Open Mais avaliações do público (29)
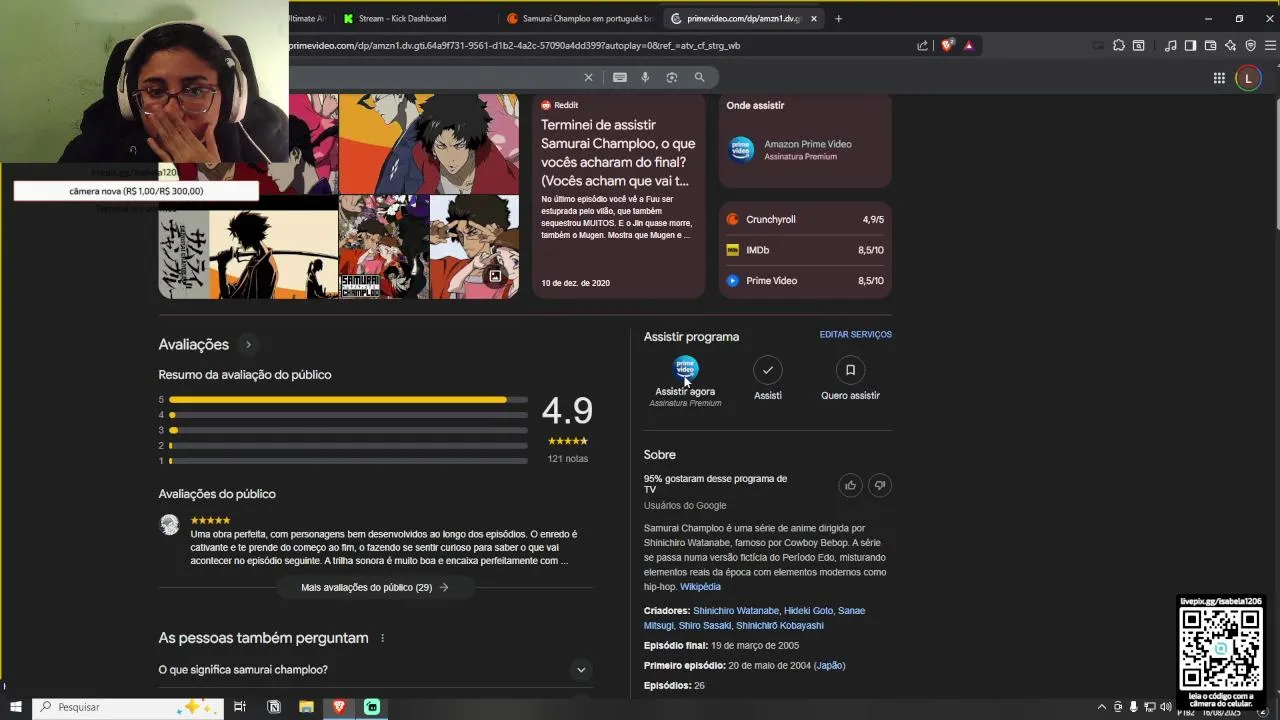Image resolution: width=1280 pixels, height=720 pixels. (375, 588)
